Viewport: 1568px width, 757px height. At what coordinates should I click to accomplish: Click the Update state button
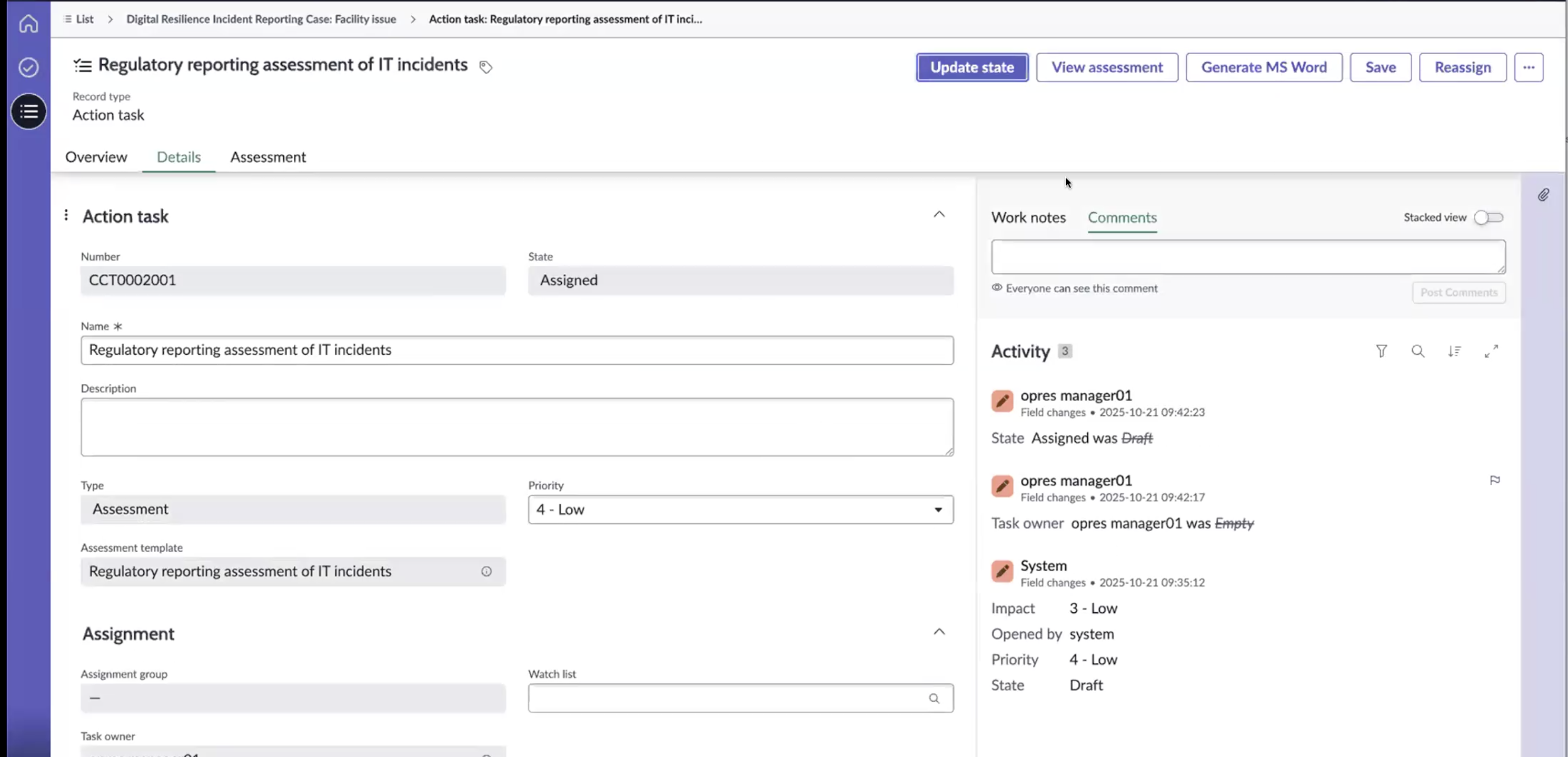[971, 67]
